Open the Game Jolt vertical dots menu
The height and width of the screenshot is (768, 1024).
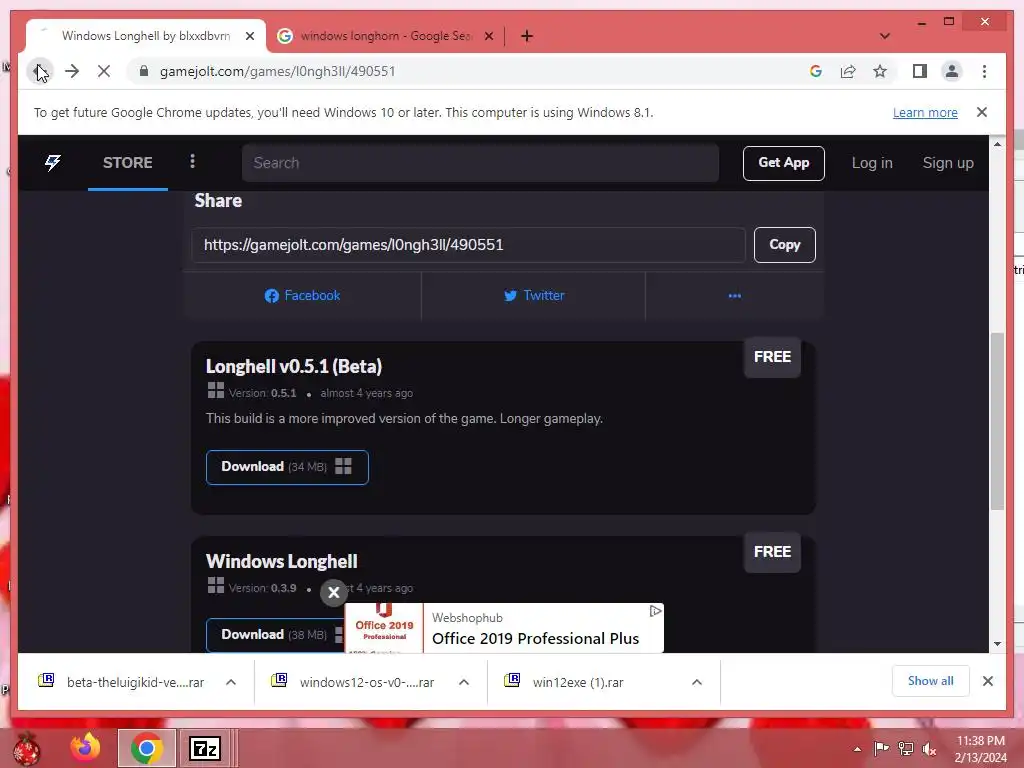pyautogui.click(x=192, y=161)
